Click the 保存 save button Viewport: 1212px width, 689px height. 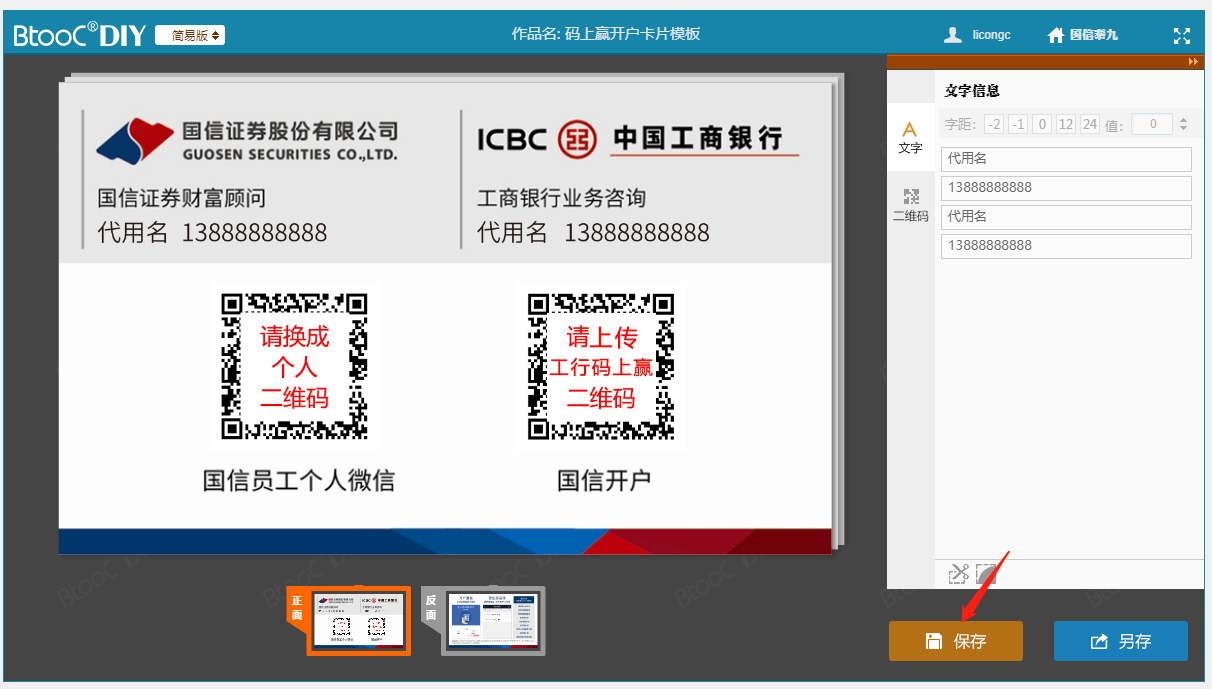point(956,641)
